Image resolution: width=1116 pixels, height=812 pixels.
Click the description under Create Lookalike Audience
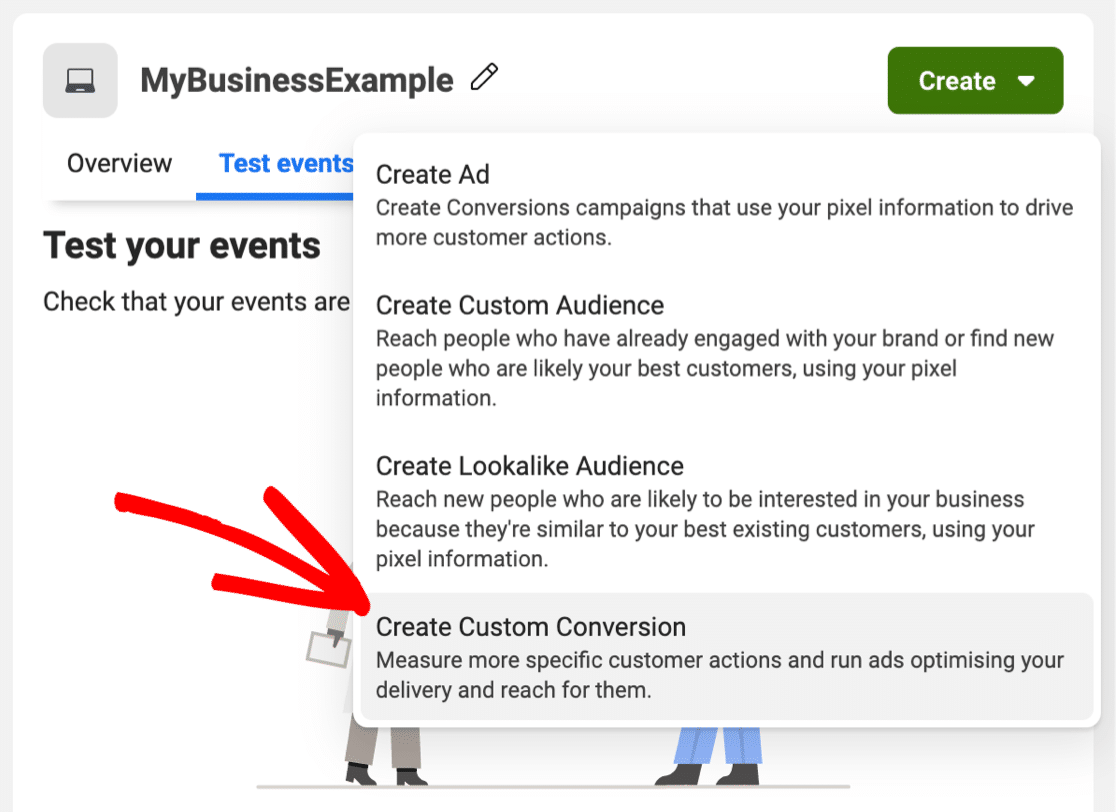(704, 528)
